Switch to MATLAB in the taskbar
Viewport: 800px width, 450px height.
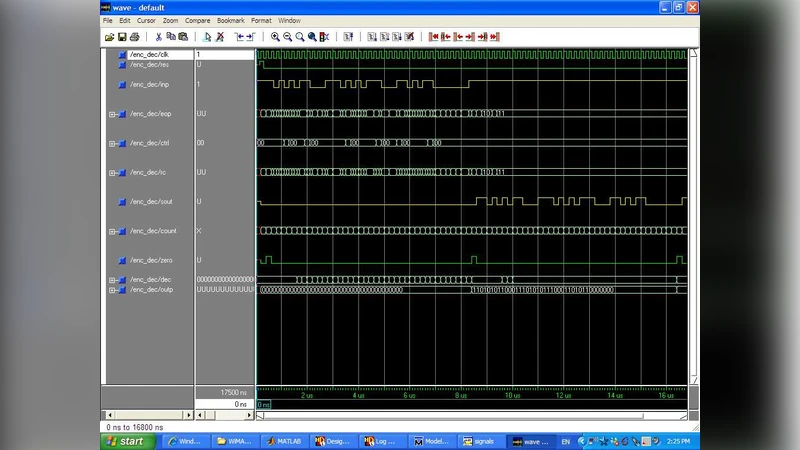(x=284, y=441)
